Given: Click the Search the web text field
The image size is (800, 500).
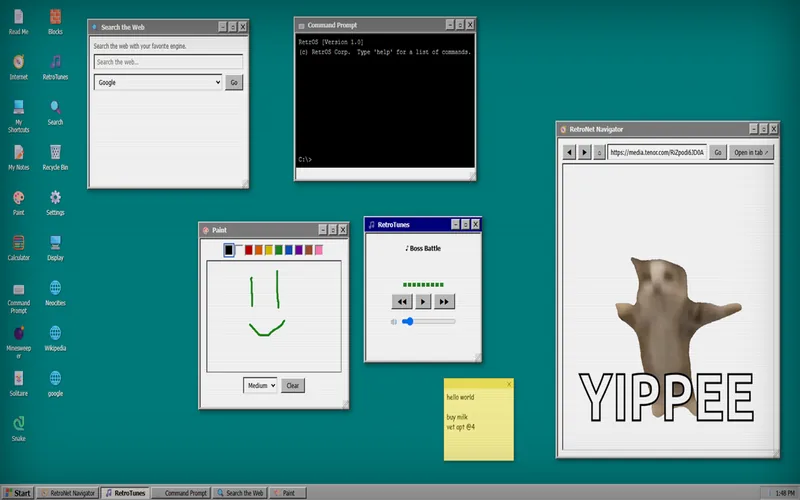Looking at the screenshot, I should tap(168, 62).
